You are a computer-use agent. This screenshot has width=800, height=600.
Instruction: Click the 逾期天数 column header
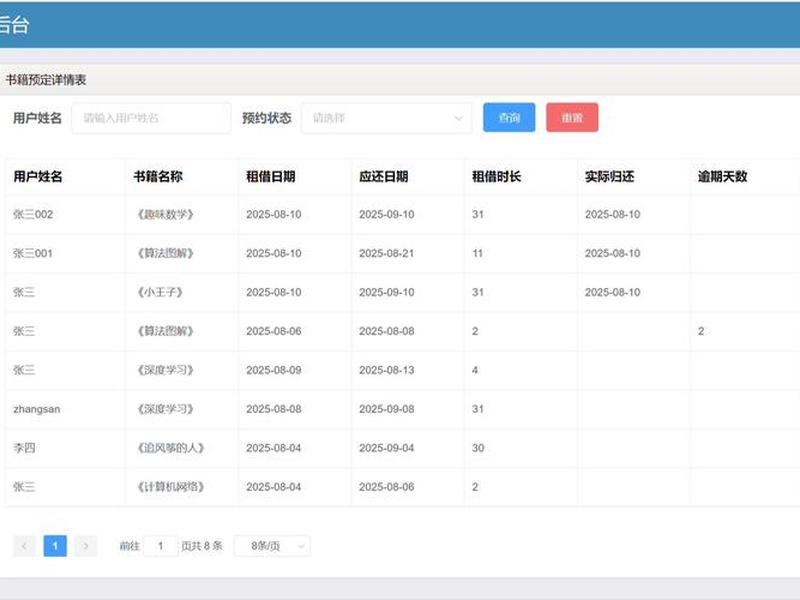coord(722,177)
